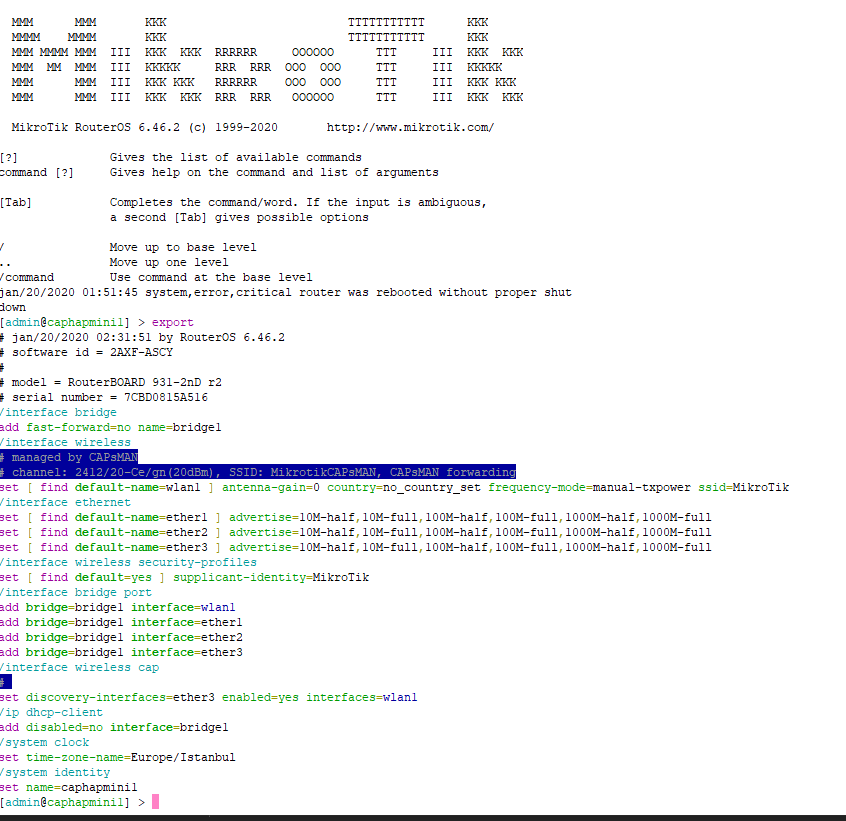This screenshot has width=846, height=821.
Task: Click '[Tab]' help key label
Action: click(x=16, y=202)
